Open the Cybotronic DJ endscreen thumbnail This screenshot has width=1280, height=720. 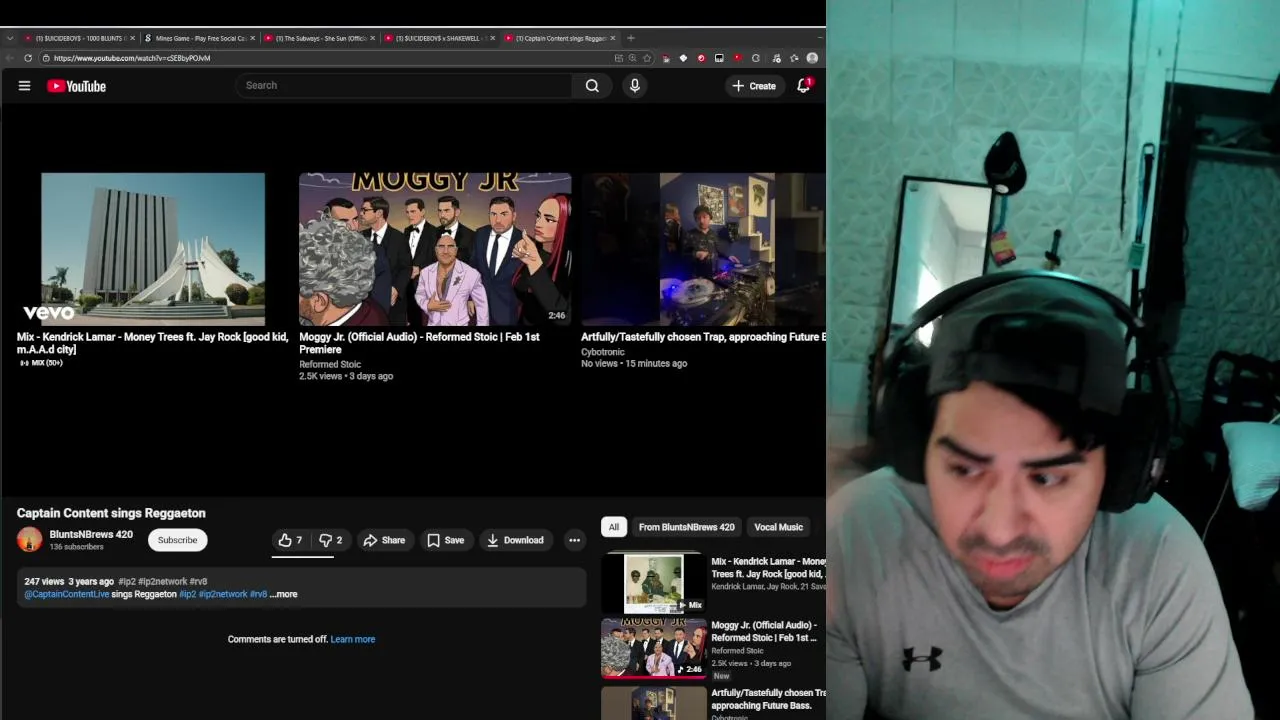coord(704,249)
